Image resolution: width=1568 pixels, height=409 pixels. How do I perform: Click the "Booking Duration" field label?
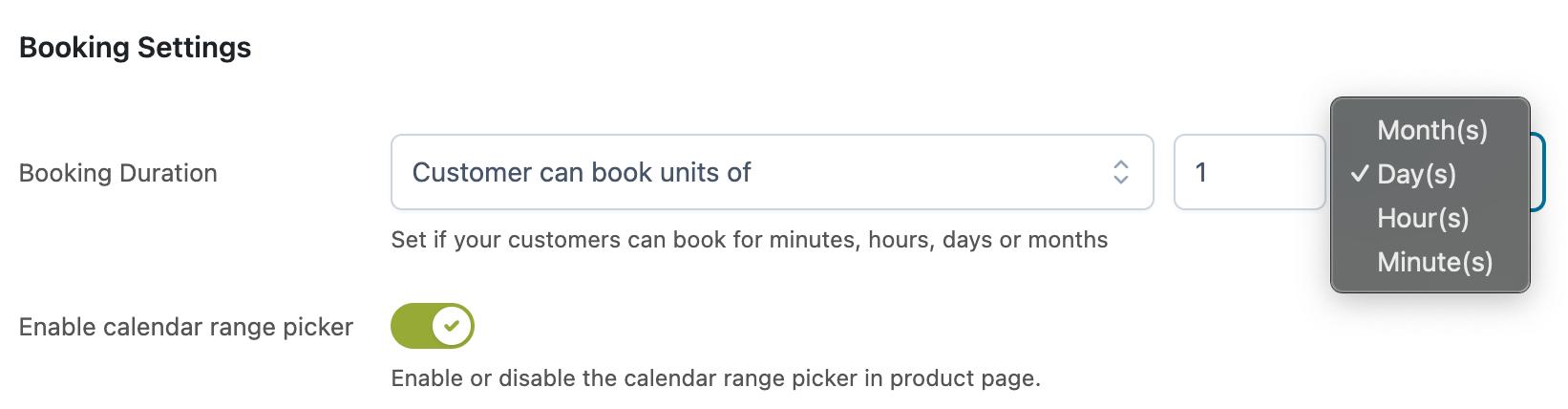[x=118, y=173]
